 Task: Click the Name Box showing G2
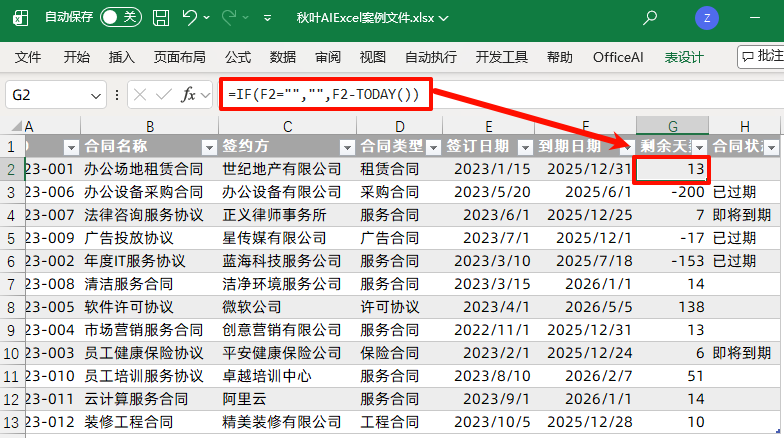[x=48, y=94]
